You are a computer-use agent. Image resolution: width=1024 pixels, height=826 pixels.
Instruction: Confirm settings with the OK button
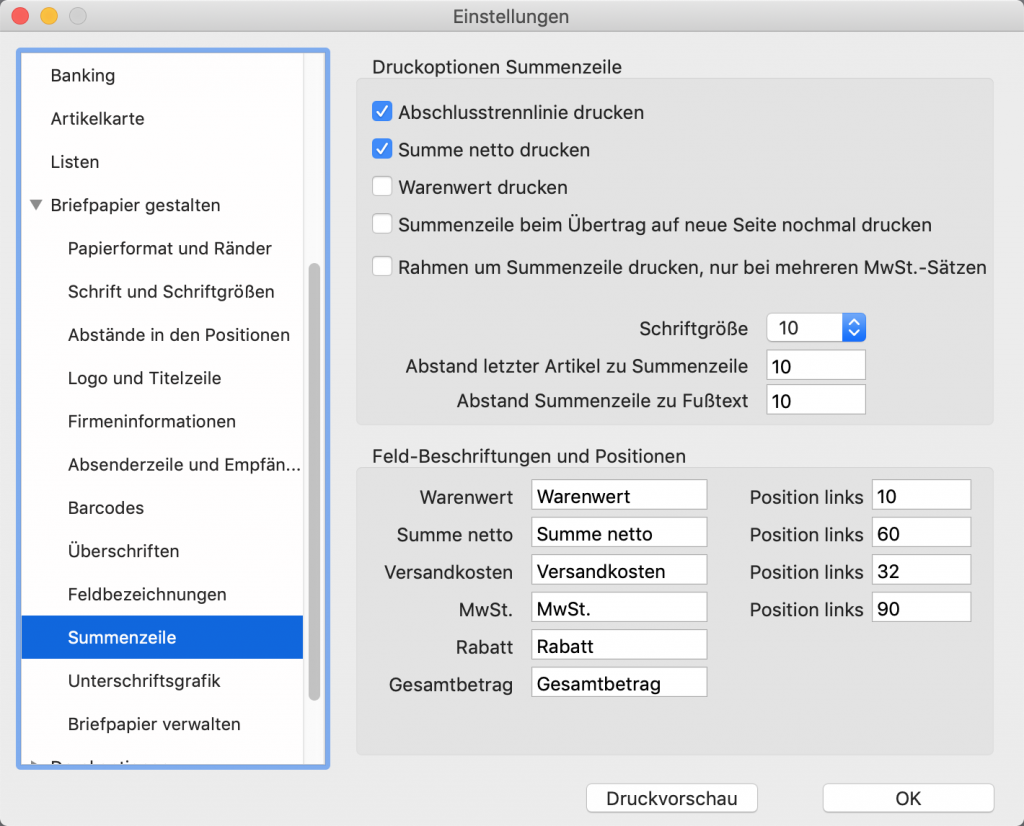908,798
